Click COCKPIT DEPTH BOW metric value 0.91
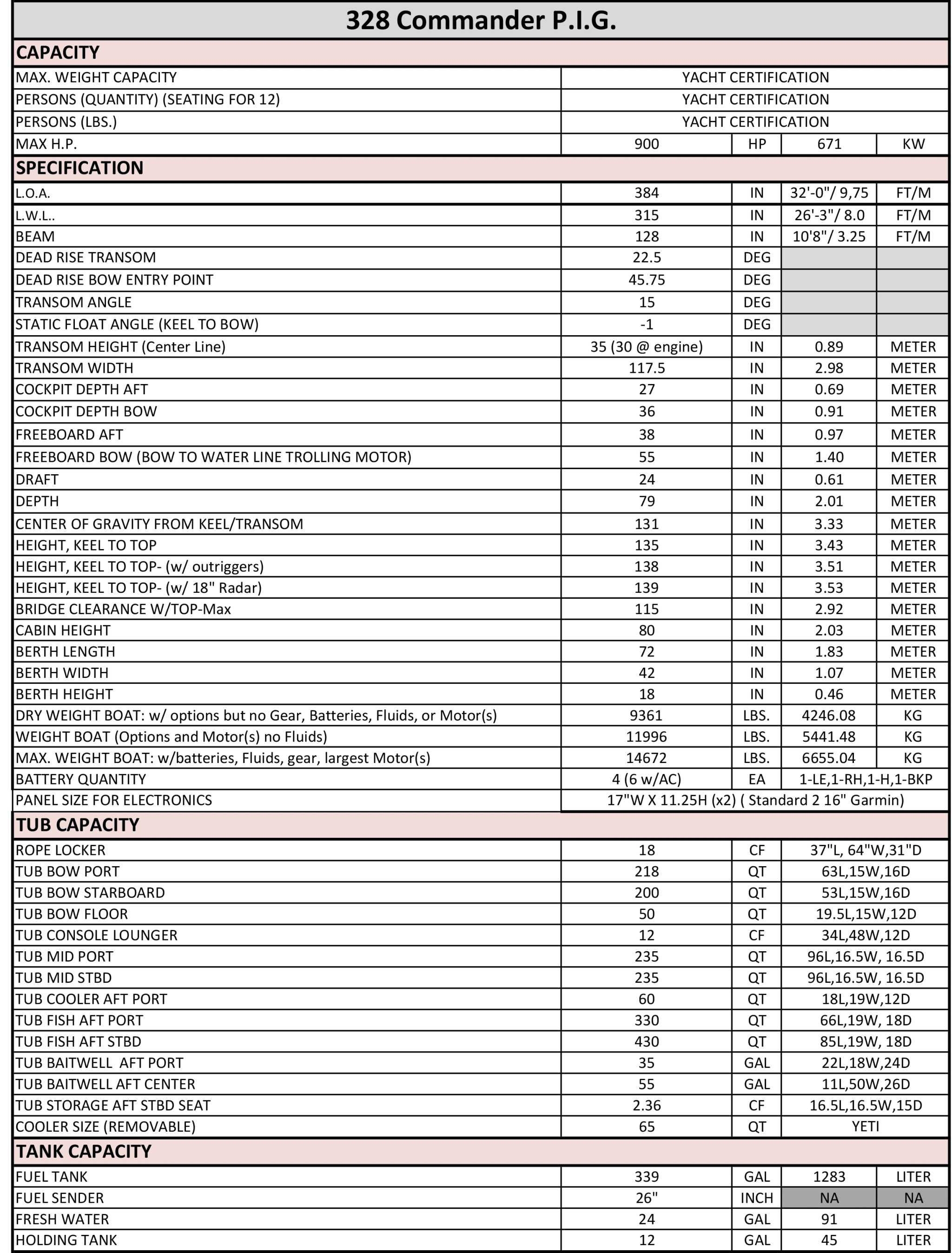 click(x=829, y=412)
